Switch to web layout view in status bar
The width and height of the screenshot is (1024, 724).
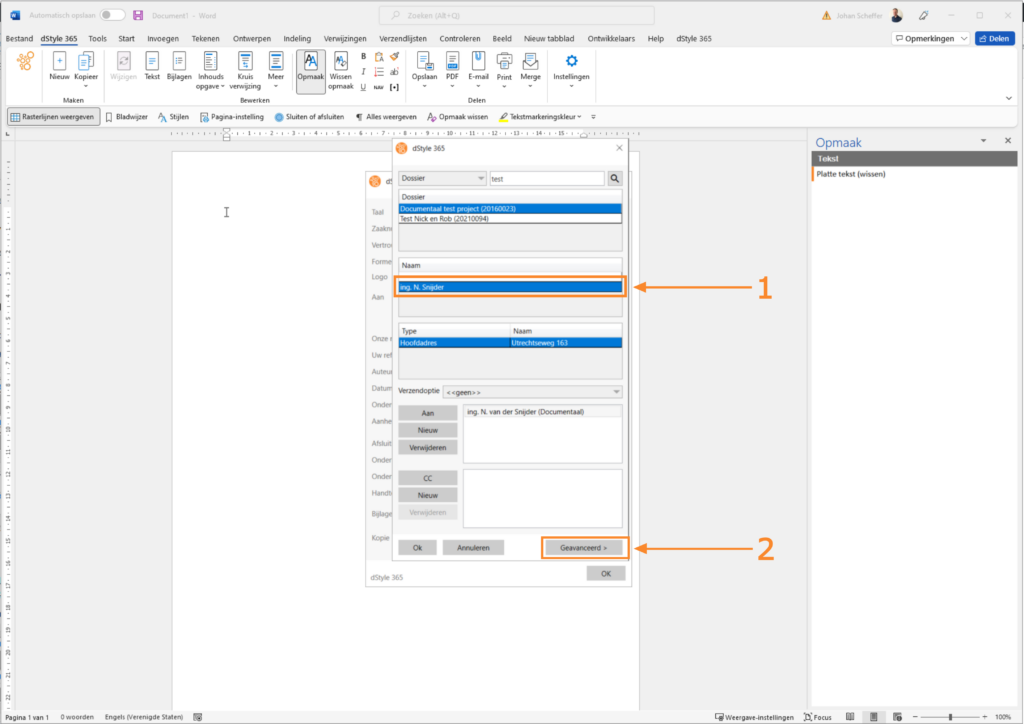coord(897,717)
